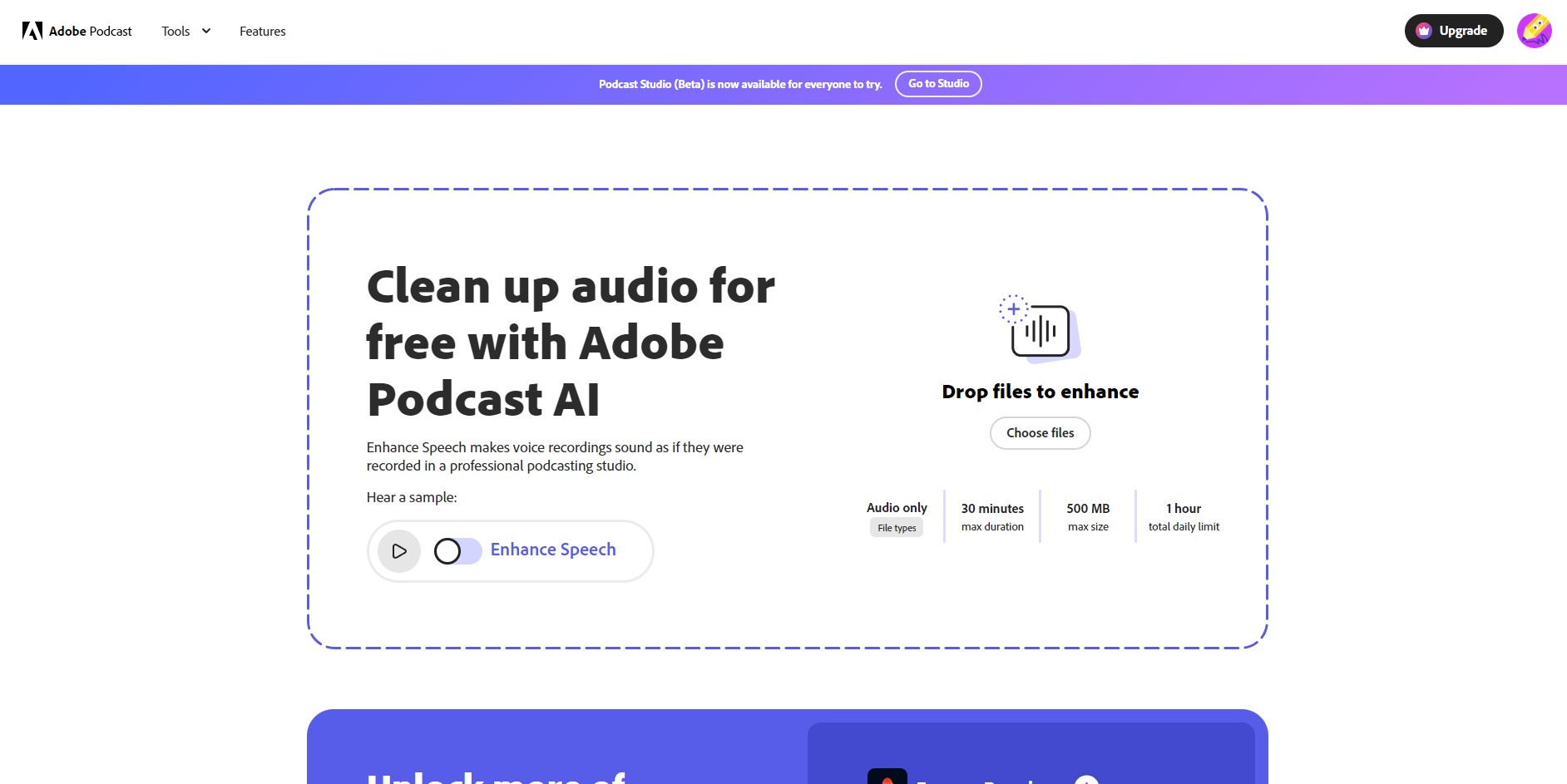Click the audio waveform upload icon
This screenshot has width=1567, height=784.
pos(1040,329)
